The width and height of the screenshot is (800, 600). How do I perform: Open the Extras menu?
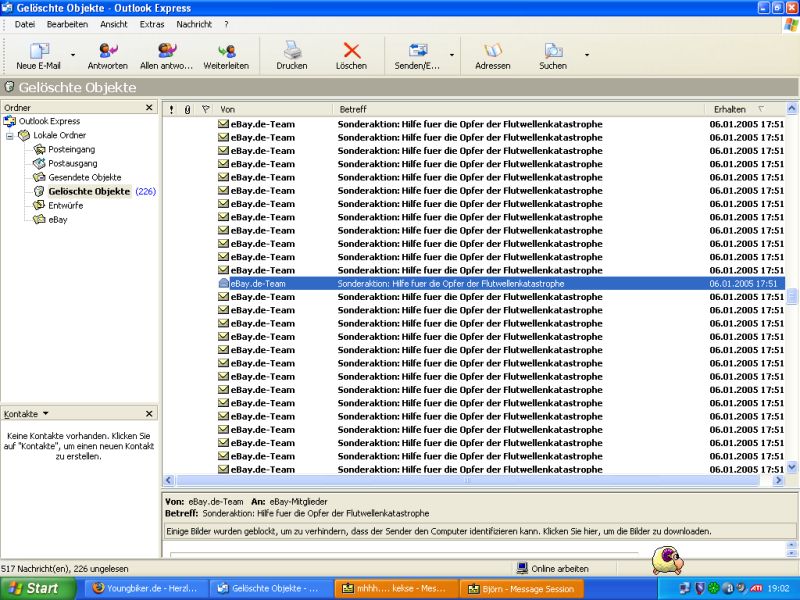click(x=152, y=24)
